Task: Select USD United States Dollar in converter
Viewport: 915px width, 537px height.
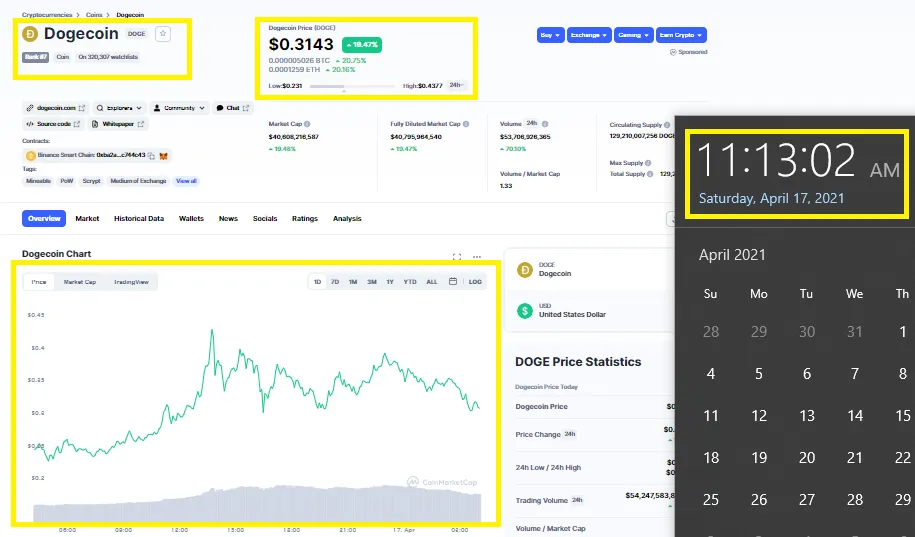Action: pos(591,311)
